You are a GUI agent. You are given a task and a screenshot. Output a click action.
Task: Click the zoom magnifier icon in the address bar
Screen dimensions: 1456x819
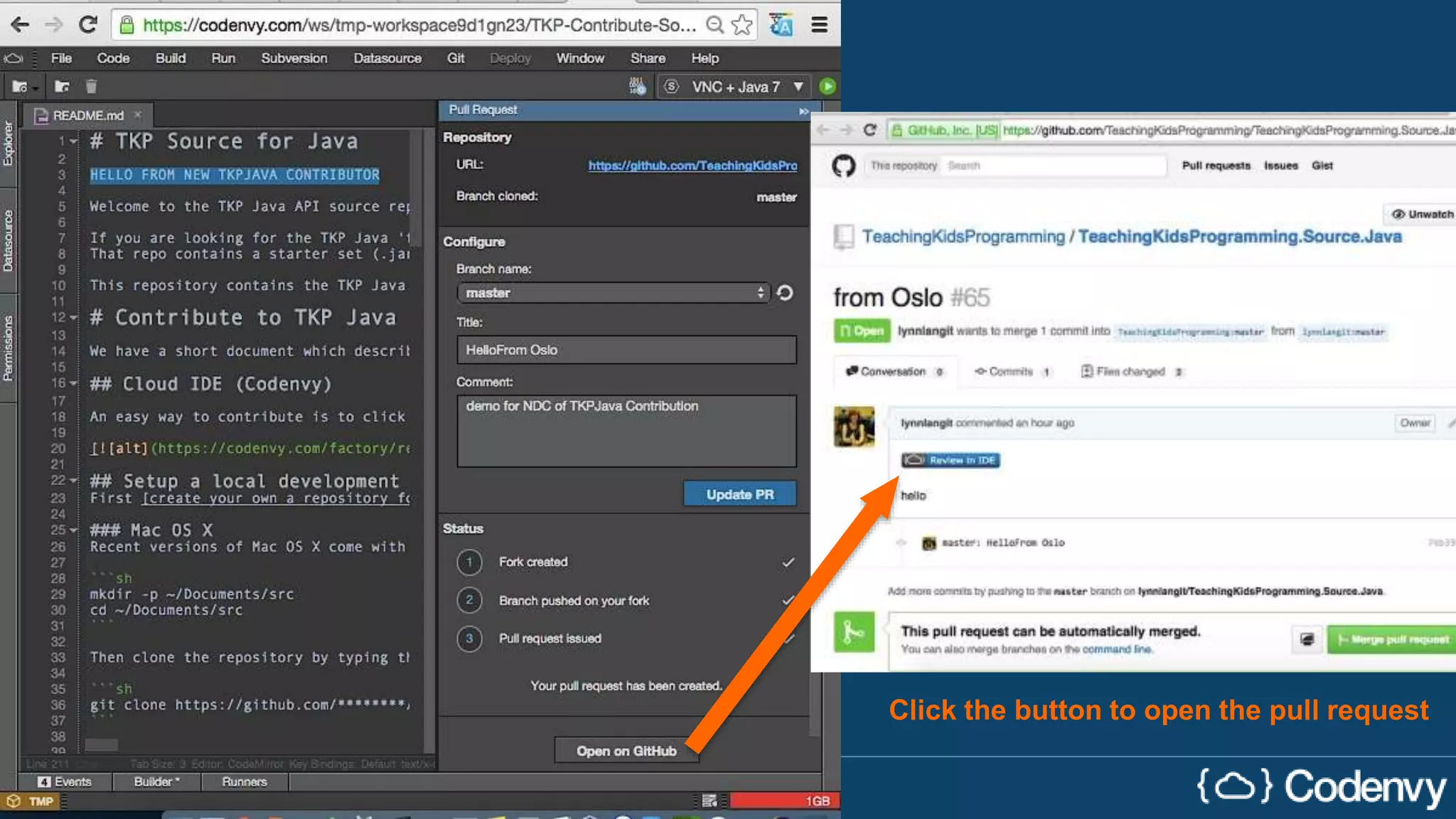[714, 25]
